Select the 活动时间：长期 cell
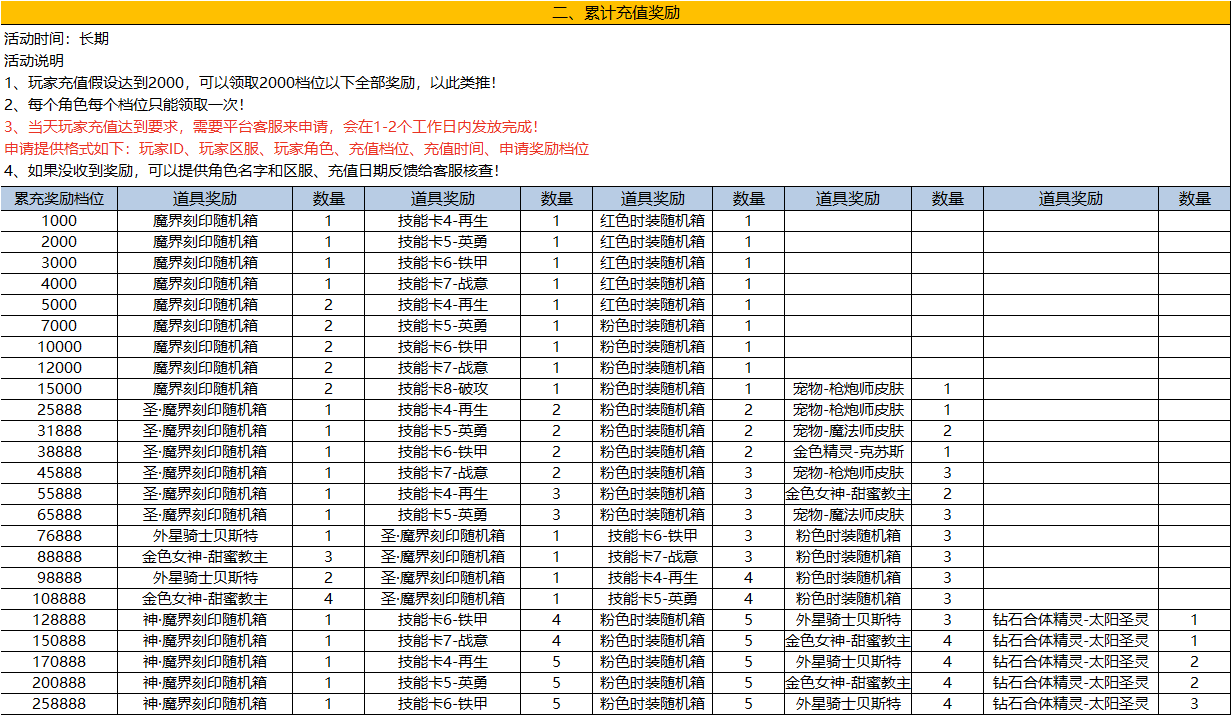Screen dimensions: 1231x715 pos(57,39)
